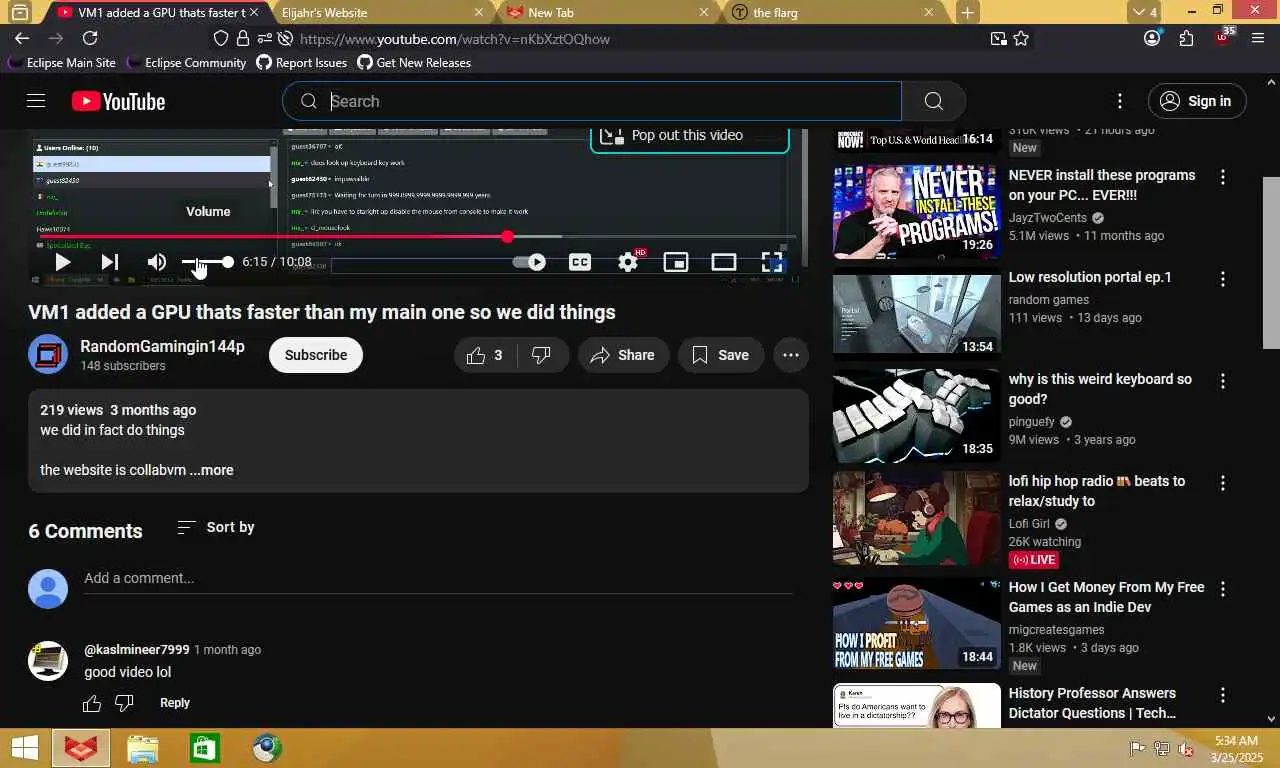
Task: Like the video
Action: [486, 355]
